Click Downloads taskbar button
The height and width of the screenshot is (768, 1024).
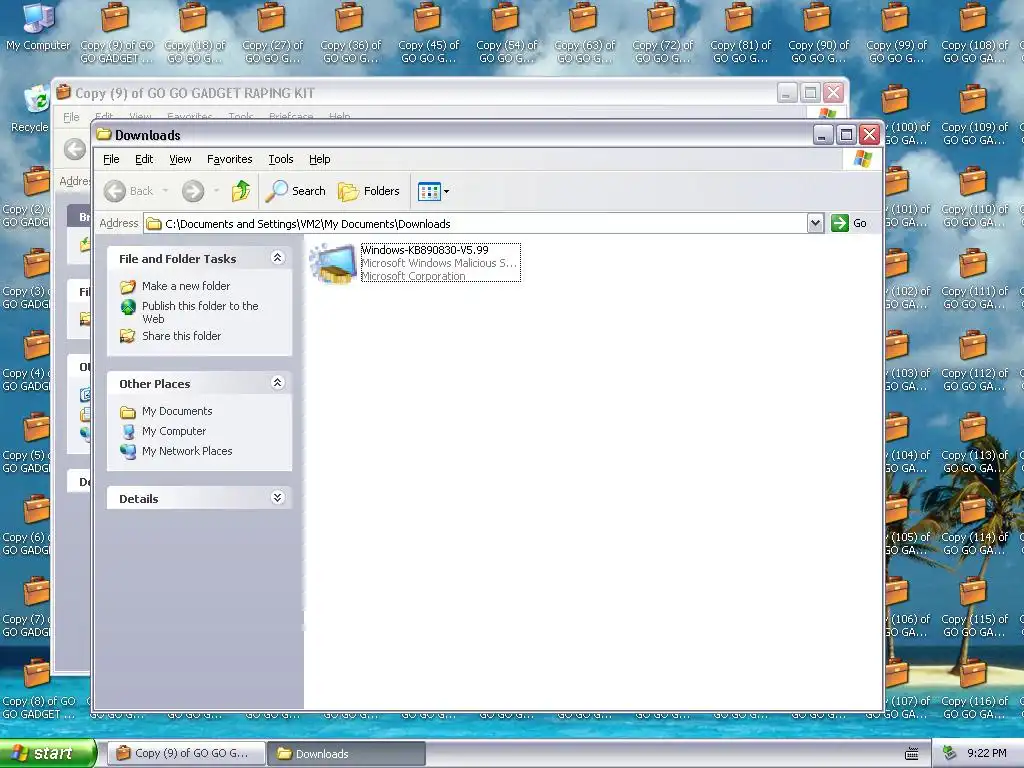click(345, 754)
